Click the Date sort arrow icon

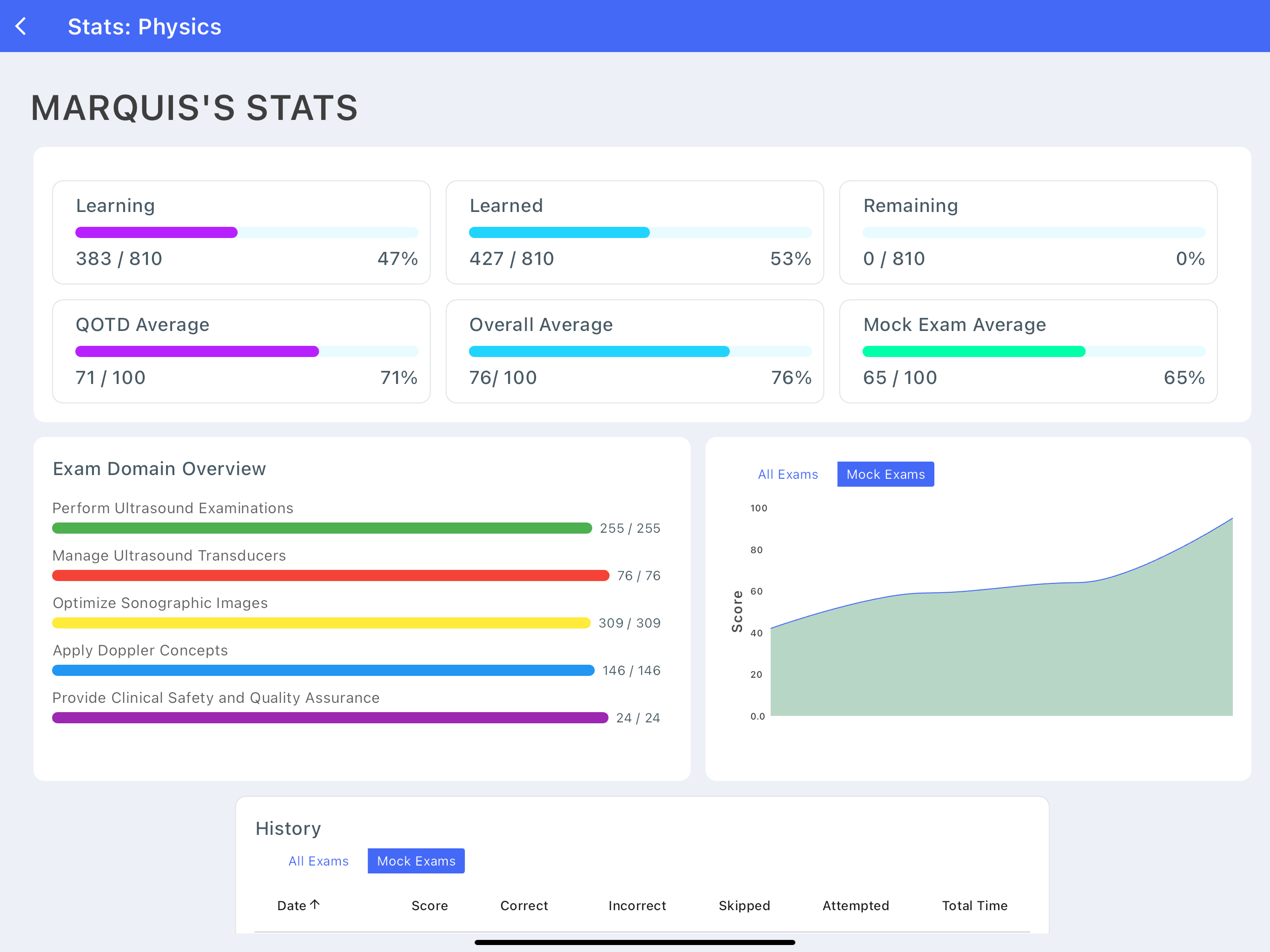(315, 904)
